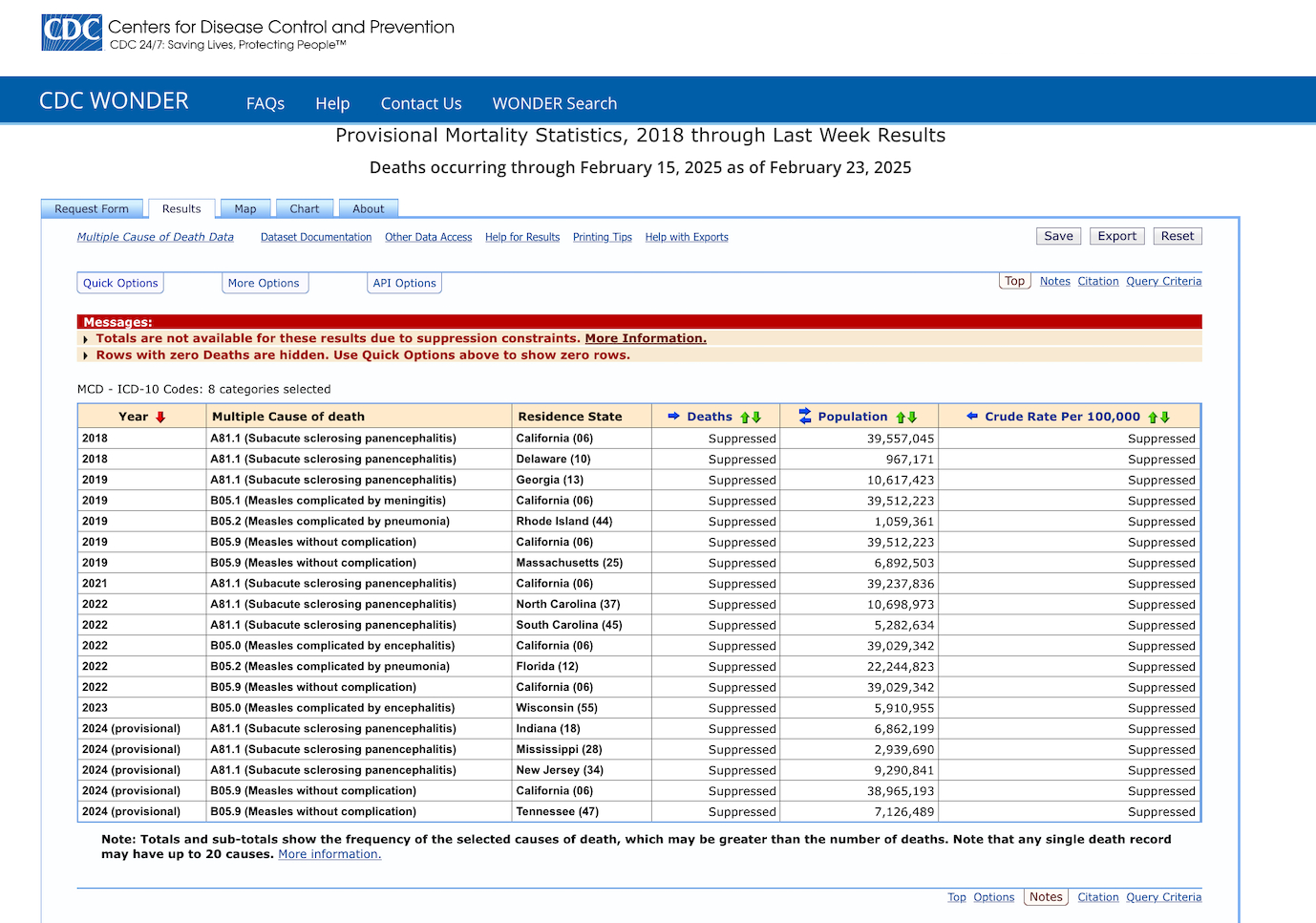Click red sort arrow beside Year
1316x923 pixels.
(x=160, y=417)
